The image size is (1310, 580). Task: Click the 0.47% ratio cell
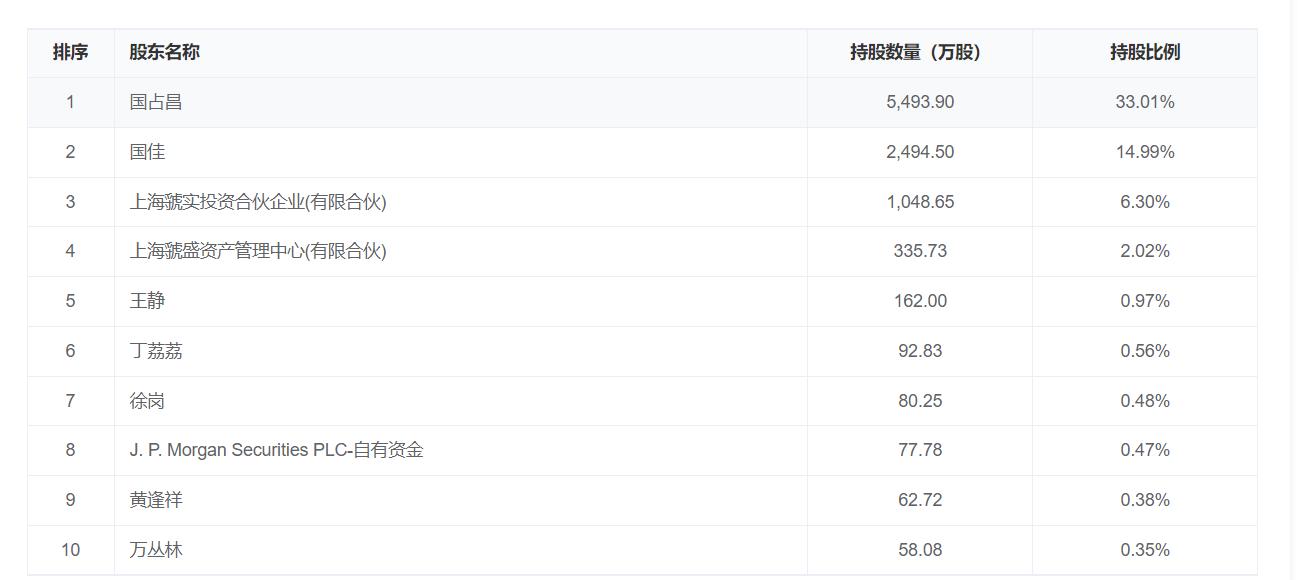coord(1145,450)
